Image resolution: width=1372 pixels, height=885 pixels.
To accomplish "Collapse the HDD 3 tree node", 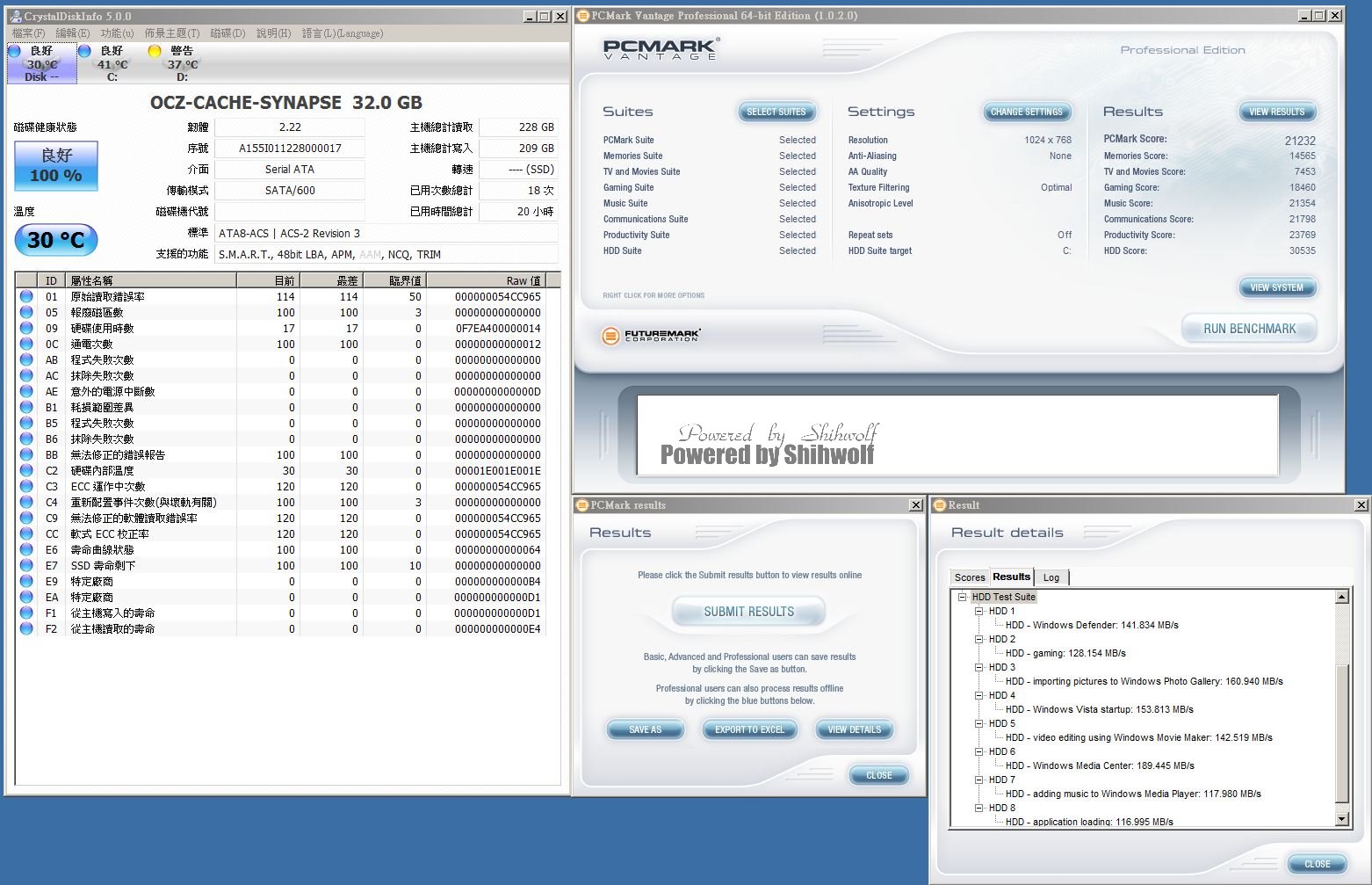I will coord(978,667).
